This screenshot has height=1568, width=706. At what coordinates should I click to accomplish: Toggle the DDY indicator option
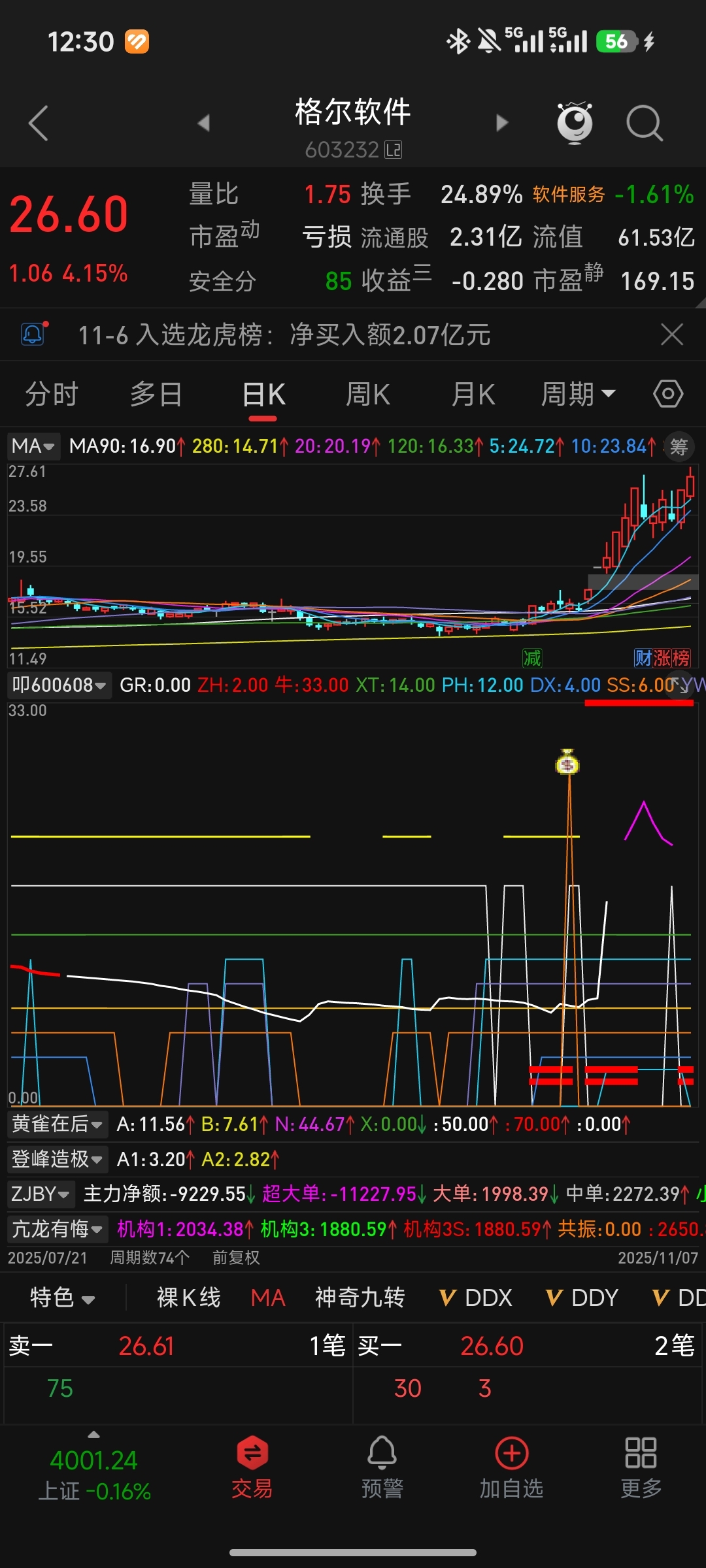(595, 1298)
